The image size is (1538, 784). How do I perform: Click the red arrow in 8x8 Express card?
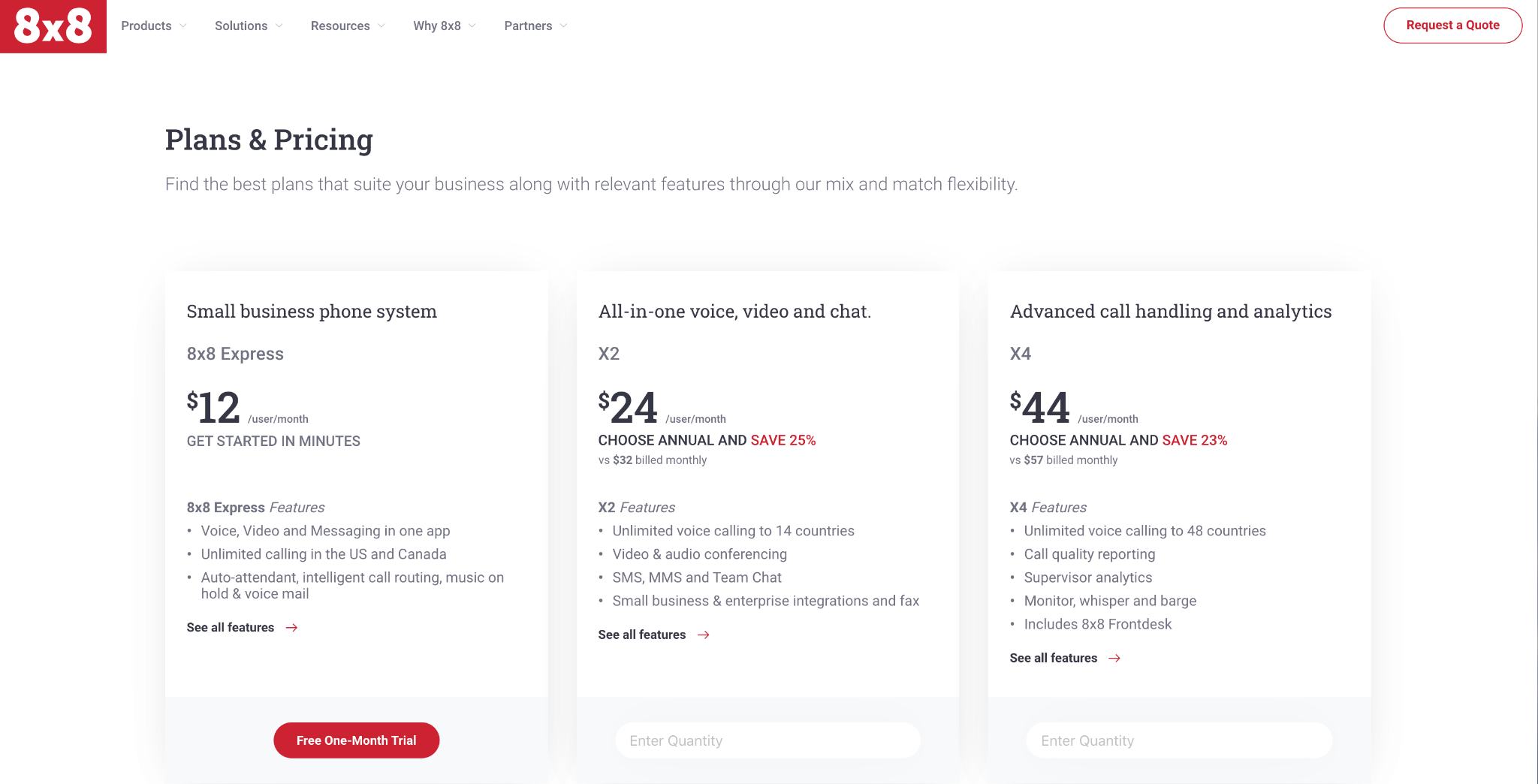pyautogui.click(x=292, y=628)
